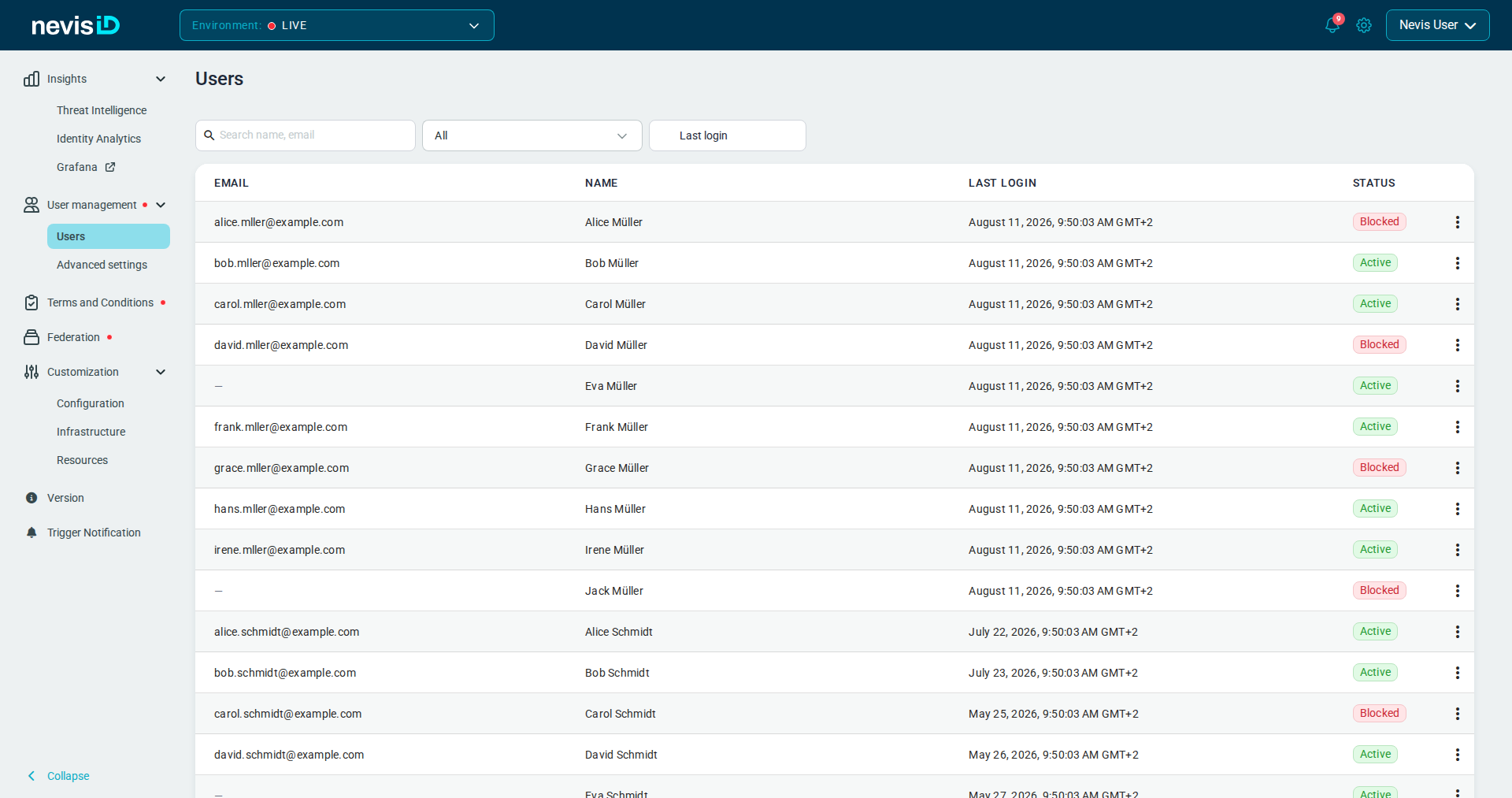
Task: Open actions menu for David Müller
Action: coord(1458,345)
